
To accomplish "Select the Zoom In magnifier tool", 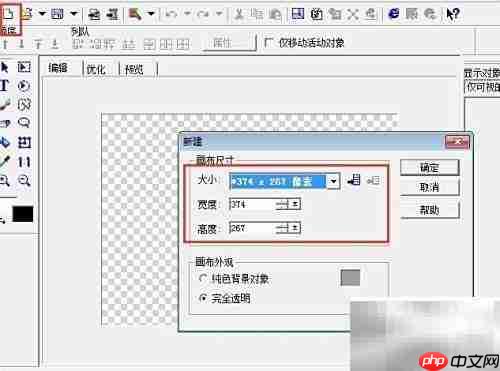I will point(4,181).
